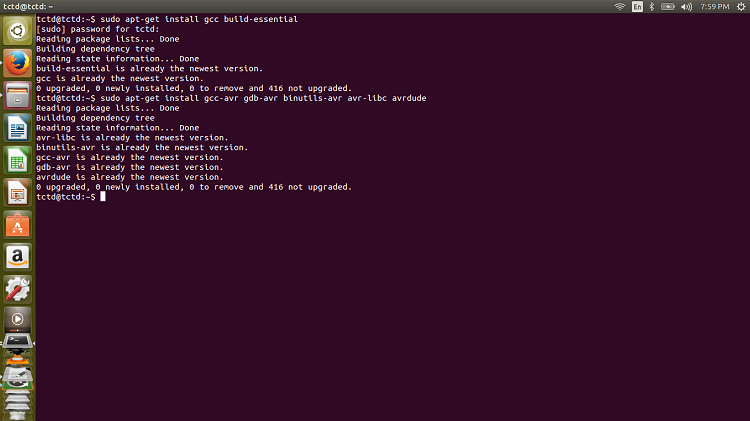Show calendar from the 7:59 PM clock

[715, 7]
